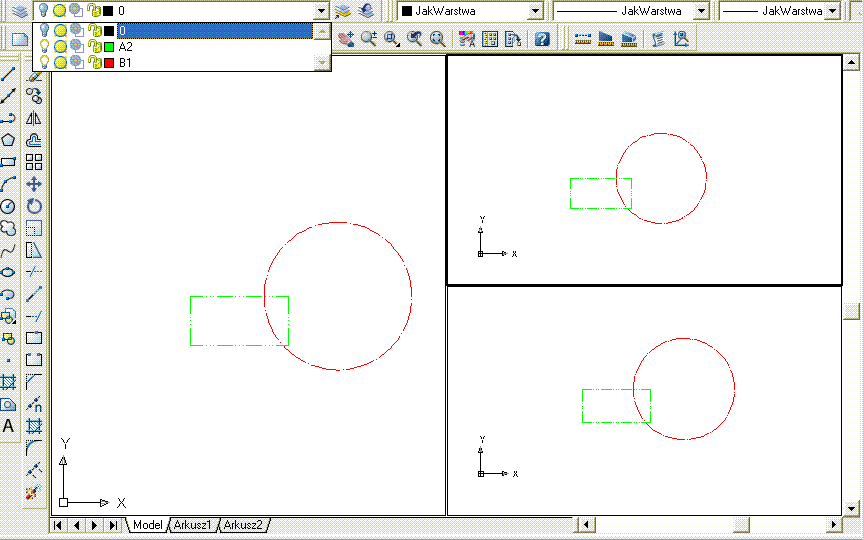Select the Array modify tool
Viewport: 864px width, 540px height.
tap(34, 162)
